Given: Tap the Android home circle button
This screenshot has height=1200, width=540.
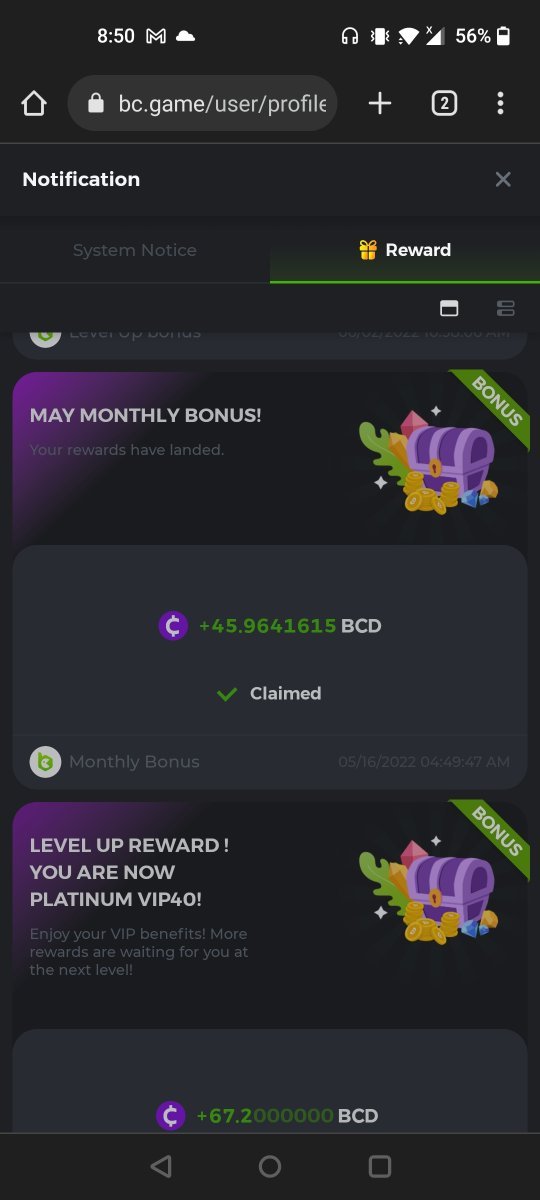Looking at the screenshot, I should click(270, 1166).
